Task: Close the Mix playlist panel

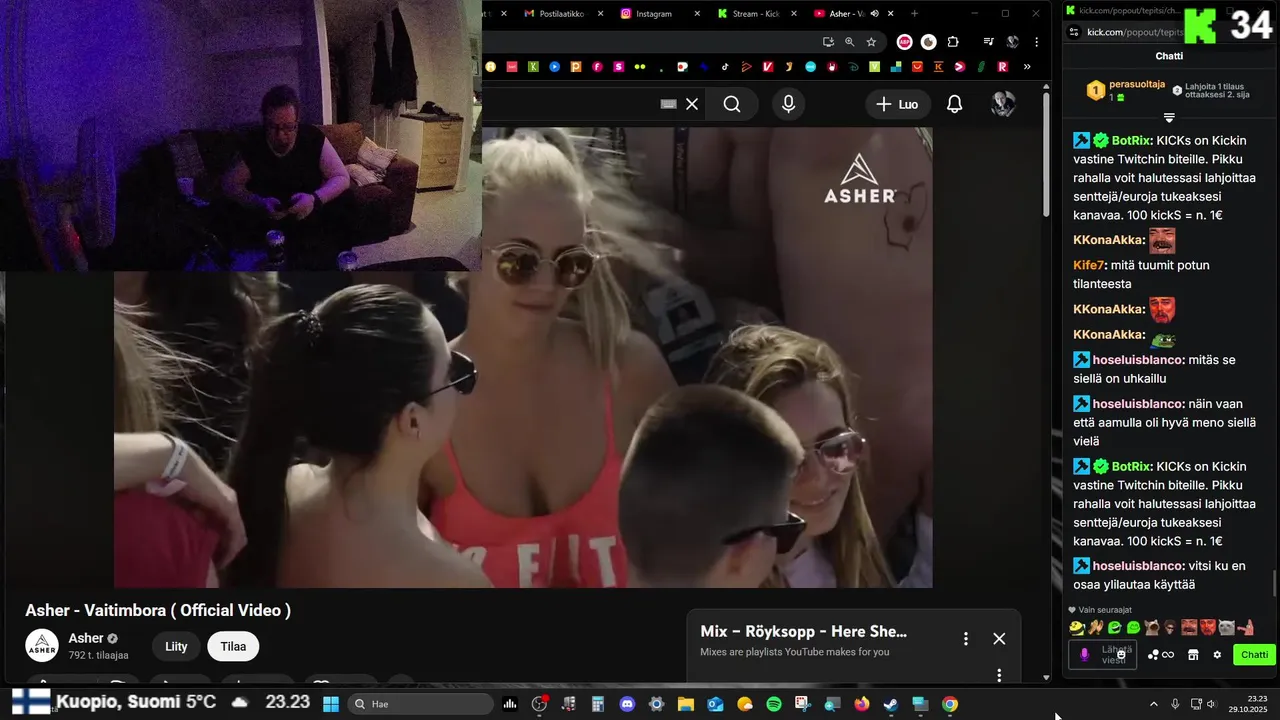Action: (x=999, y=638)
